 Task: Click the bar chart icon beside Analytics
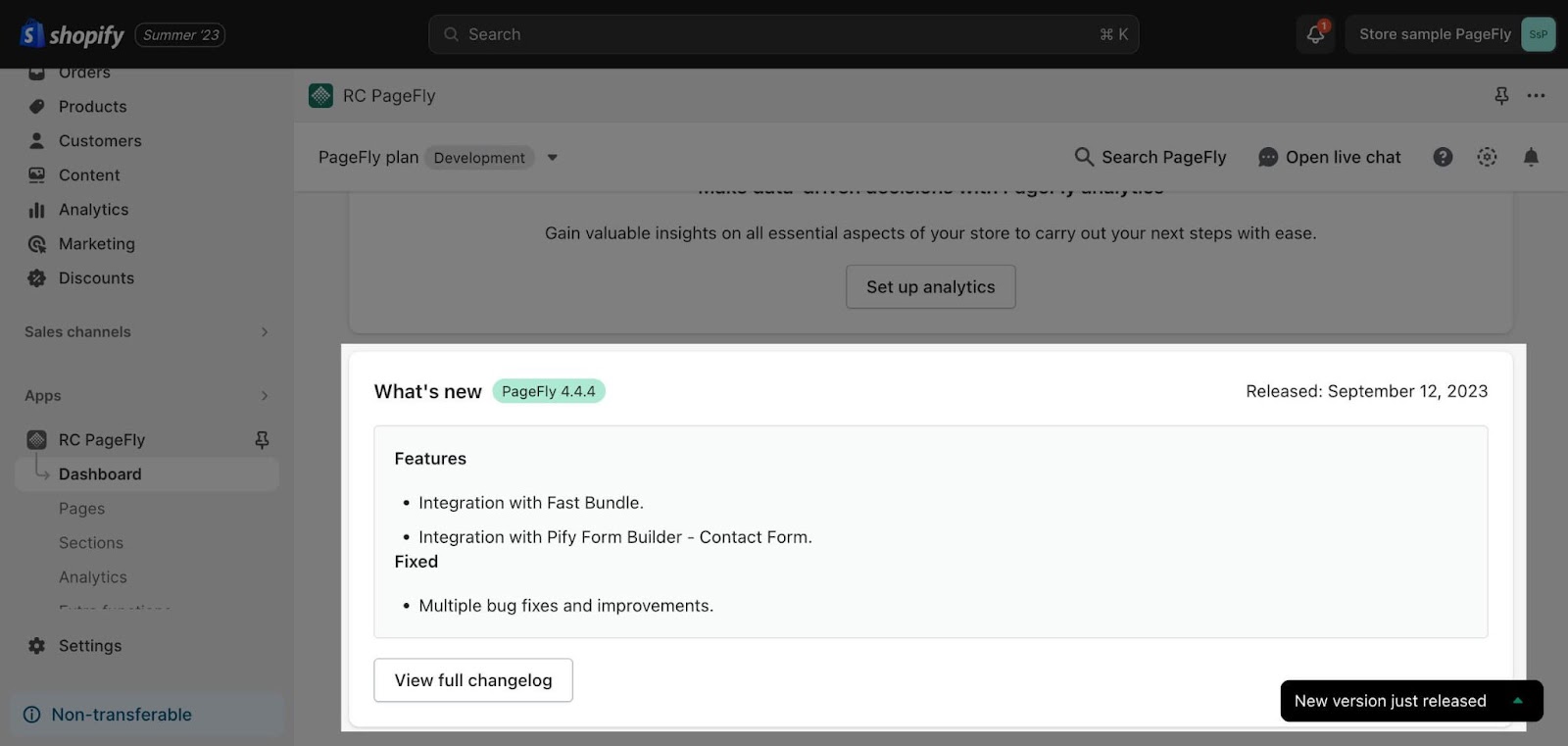37,210
